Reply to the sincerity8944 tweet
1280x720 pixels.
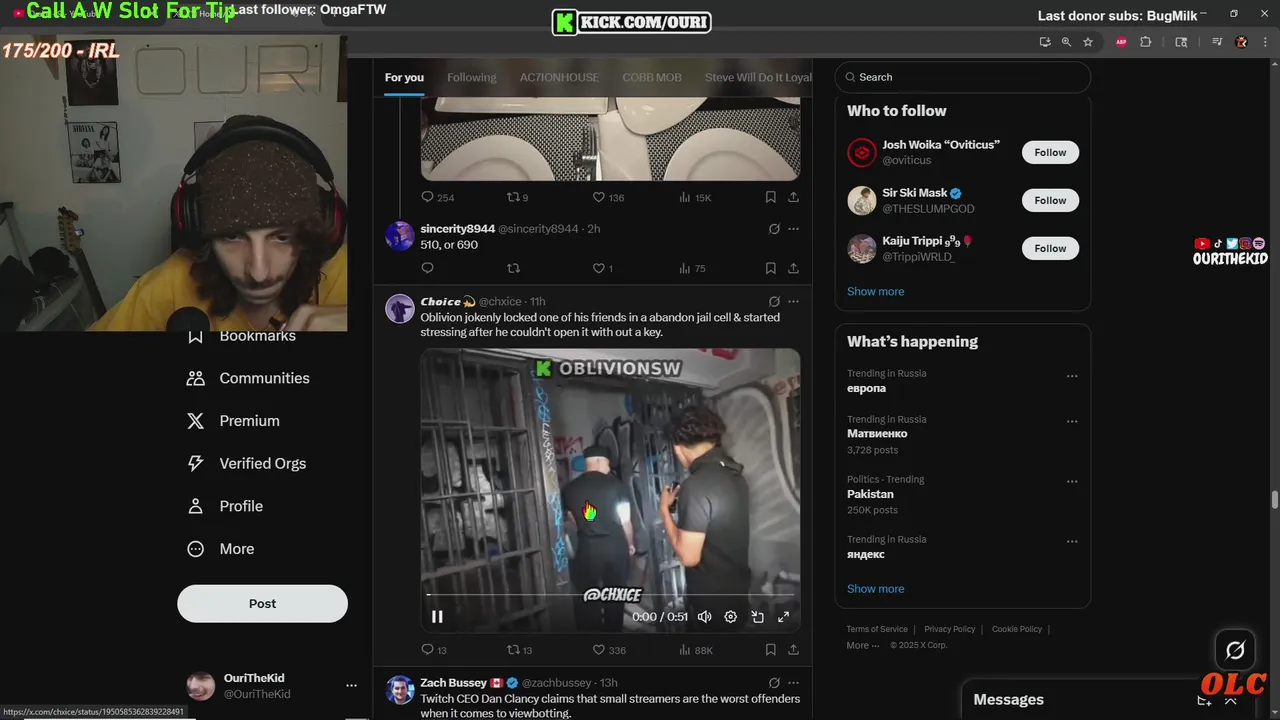[427, 268]
